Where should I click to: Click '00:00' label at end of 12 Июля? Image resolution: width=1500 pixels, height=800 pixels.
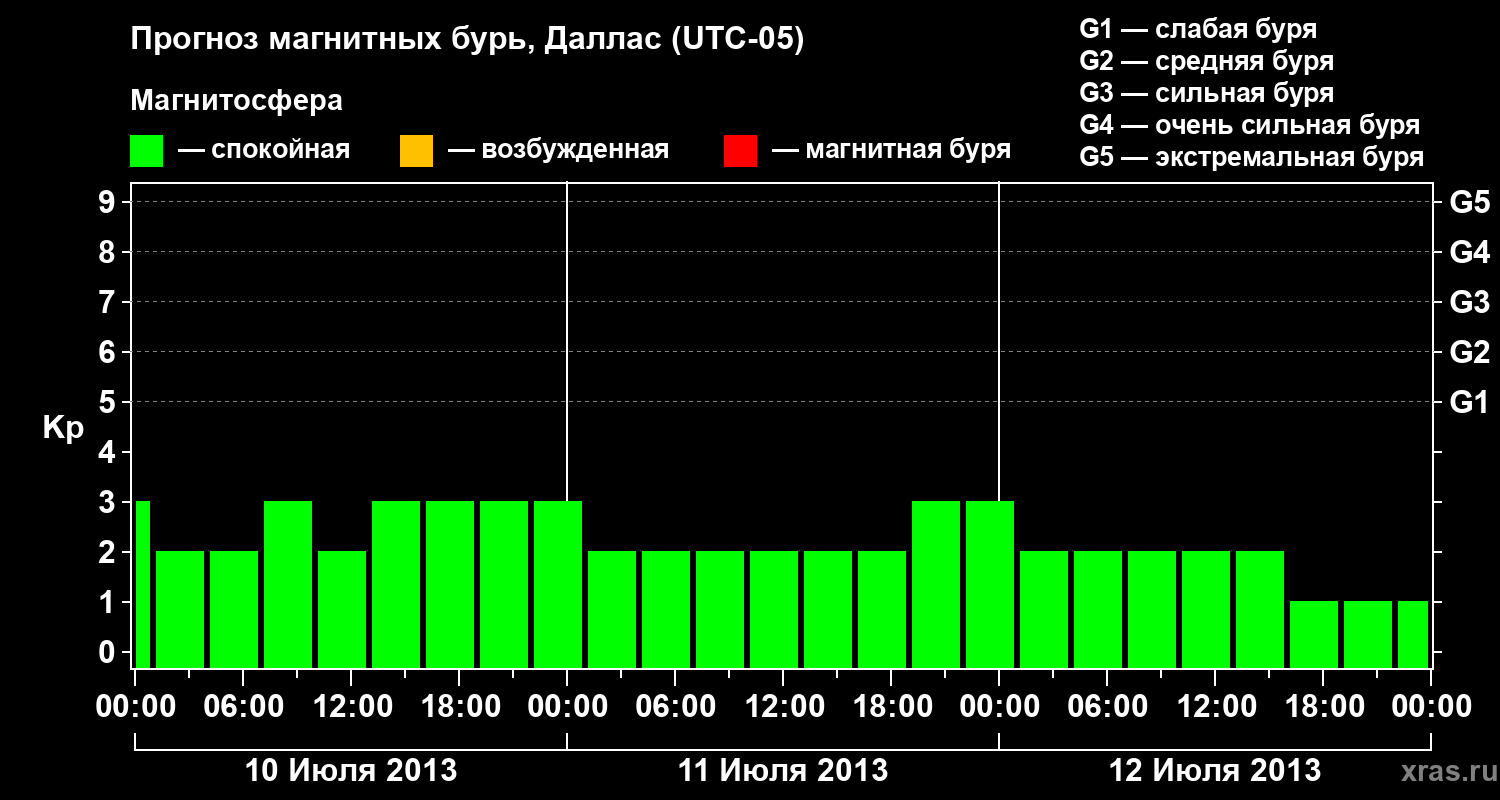point(1431,707)
